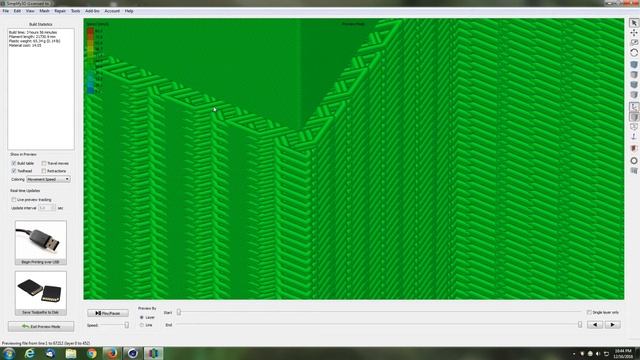This screenshot has height=360, width=640.
Task: Click the Material cost statistics line
Action: [x=25, y=45]
